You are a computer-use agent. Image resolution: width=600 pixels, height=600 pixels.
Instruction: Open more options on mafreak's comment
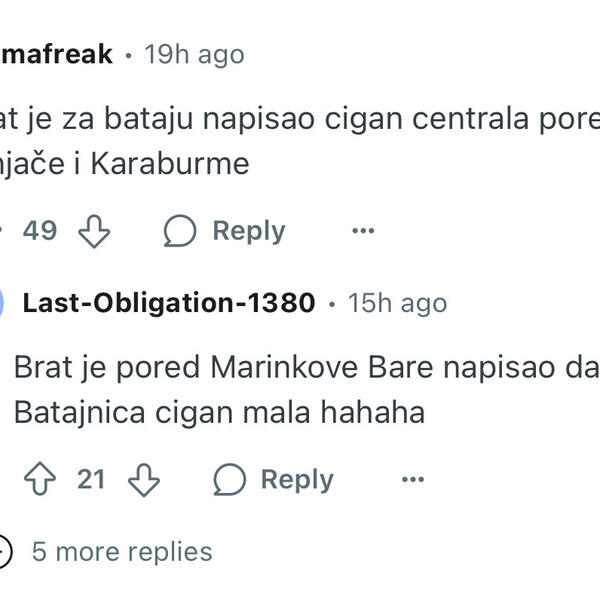(363, 231)
